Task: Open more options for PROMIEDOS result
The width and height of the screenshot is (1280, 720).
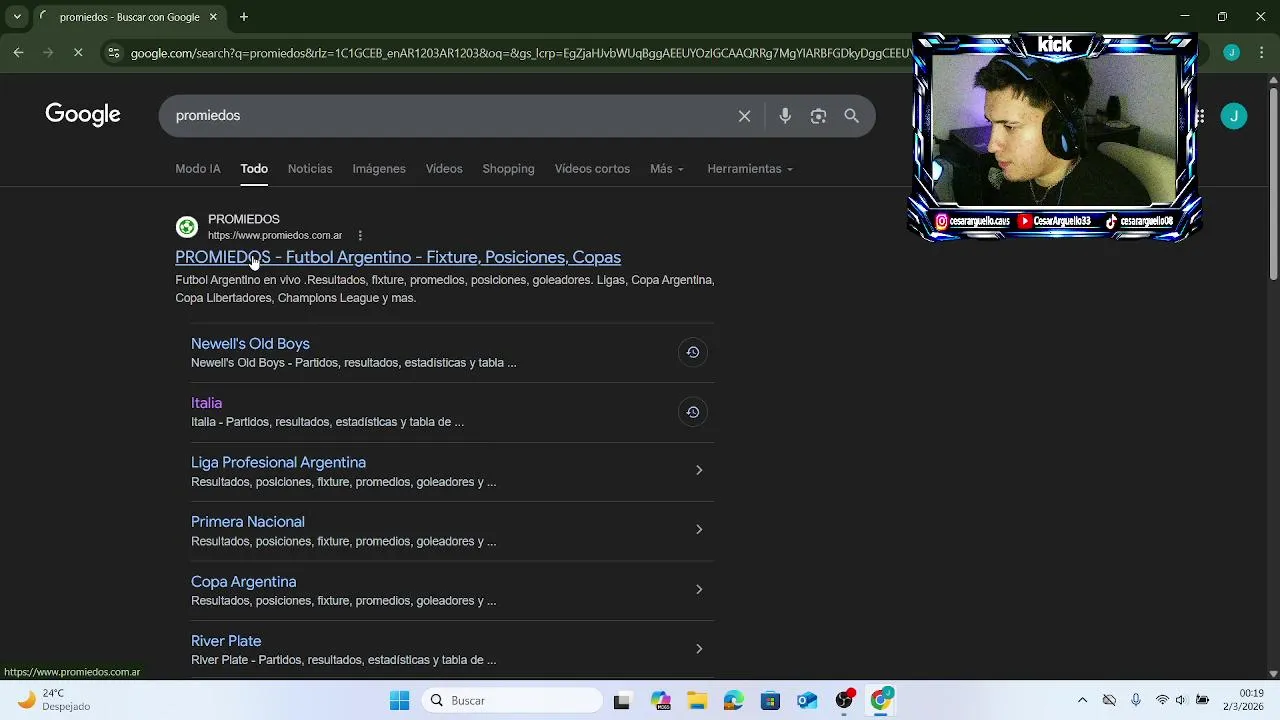Action: coord(360,236)
